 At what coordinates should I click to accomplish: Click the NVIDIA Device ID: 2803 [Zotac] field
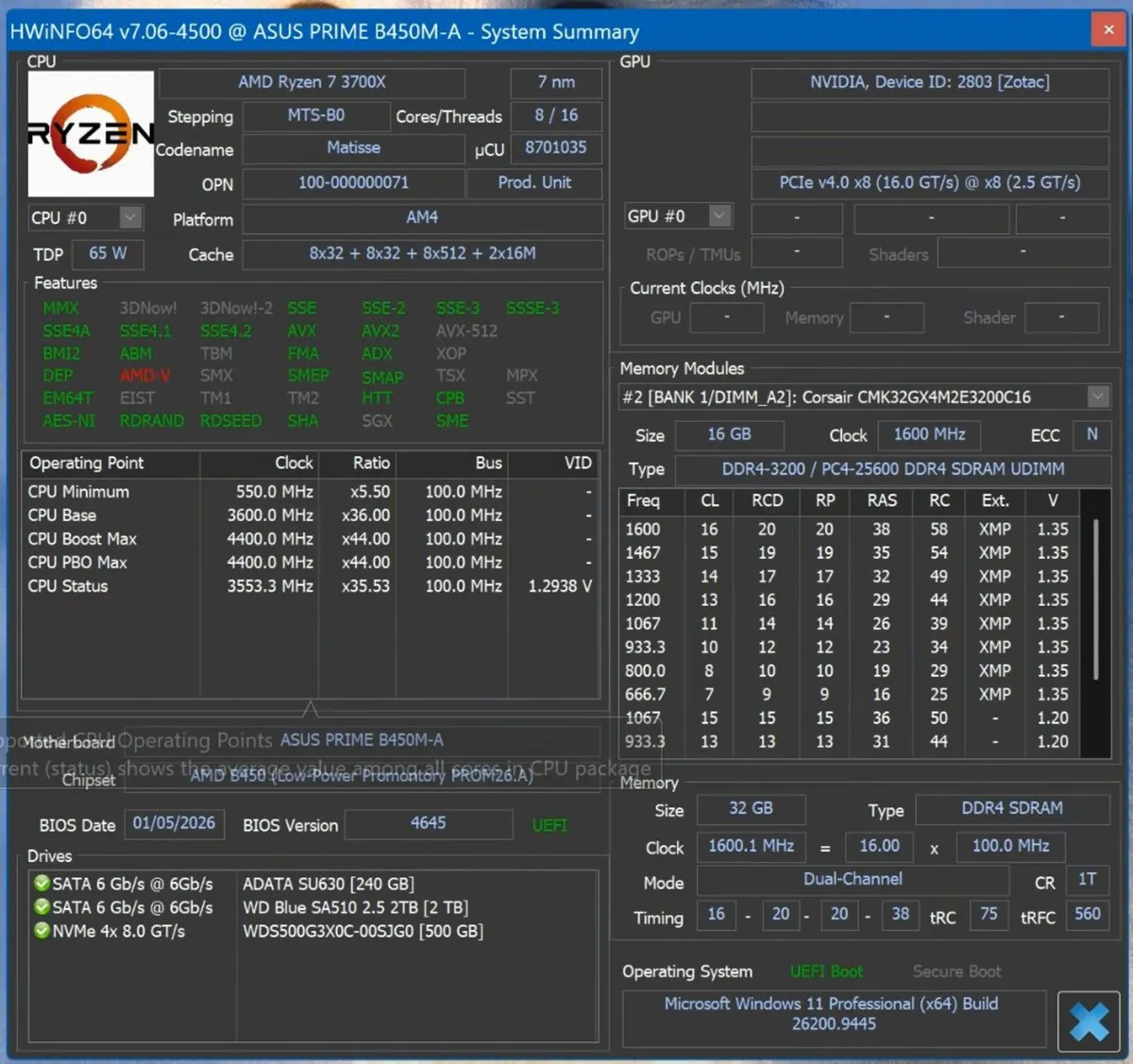coord(930,83)
